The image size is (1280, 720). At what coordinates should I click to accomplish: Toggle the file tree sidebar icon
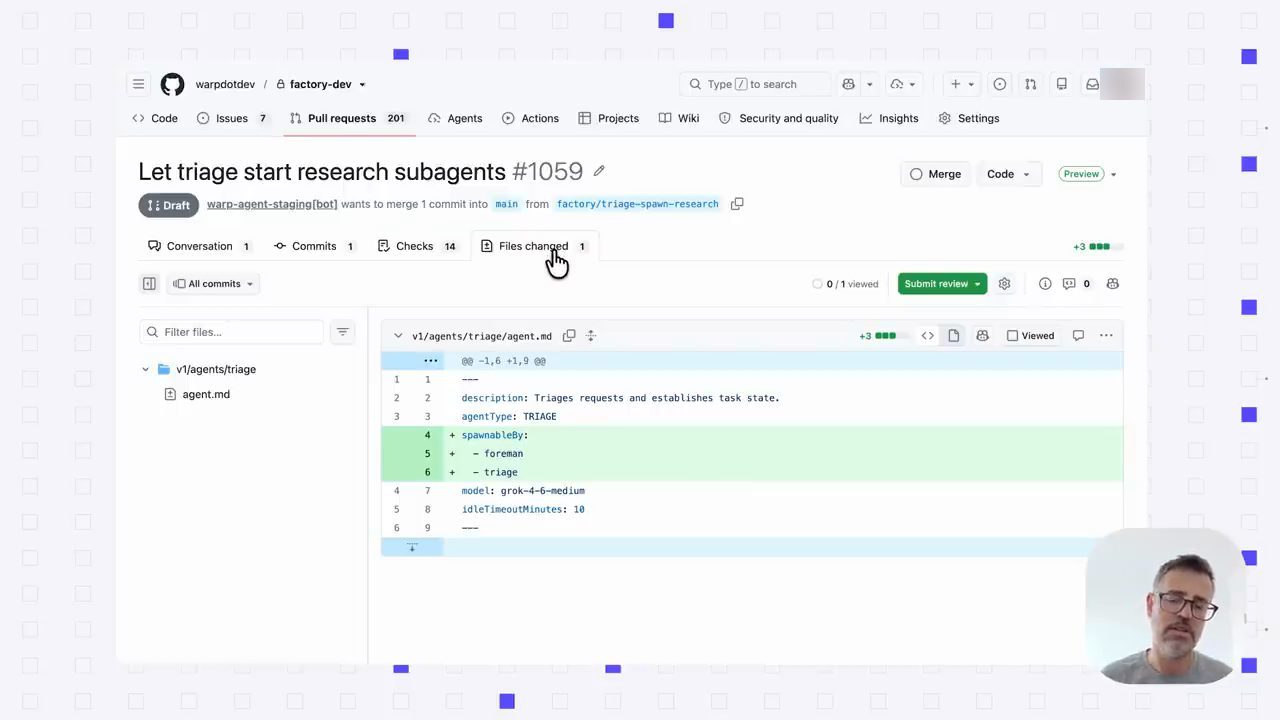click(x=149, y=284)
